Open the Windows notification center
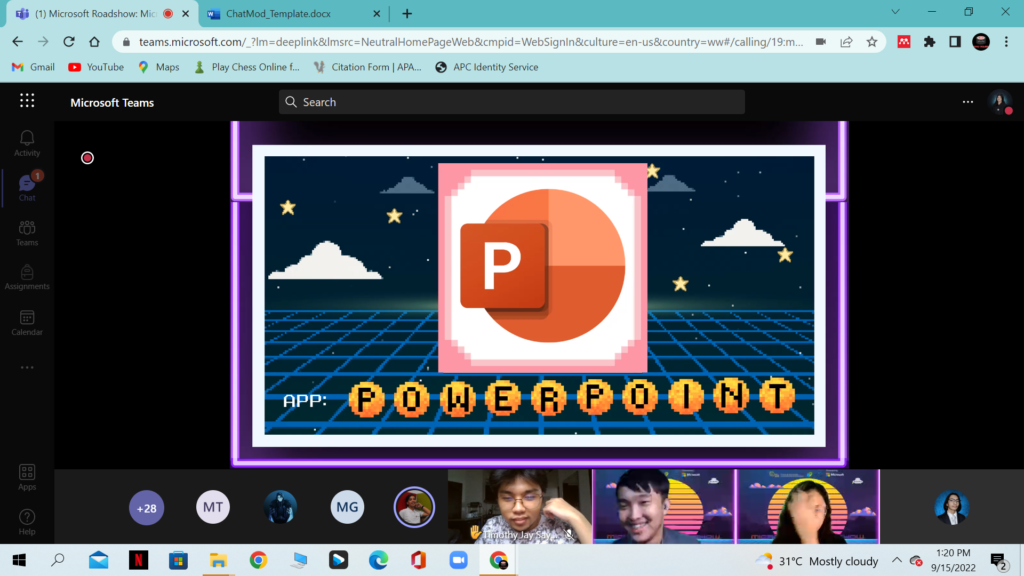 tap(998, 560)
